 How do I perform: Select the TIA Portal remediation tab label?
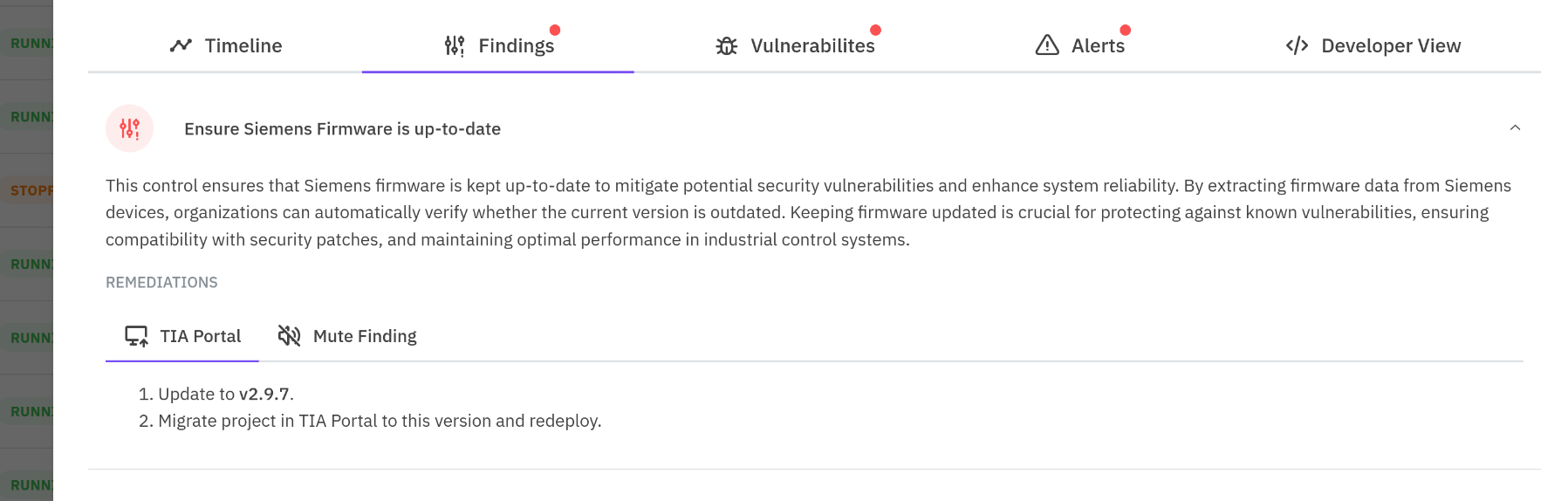tap(200, 336)
